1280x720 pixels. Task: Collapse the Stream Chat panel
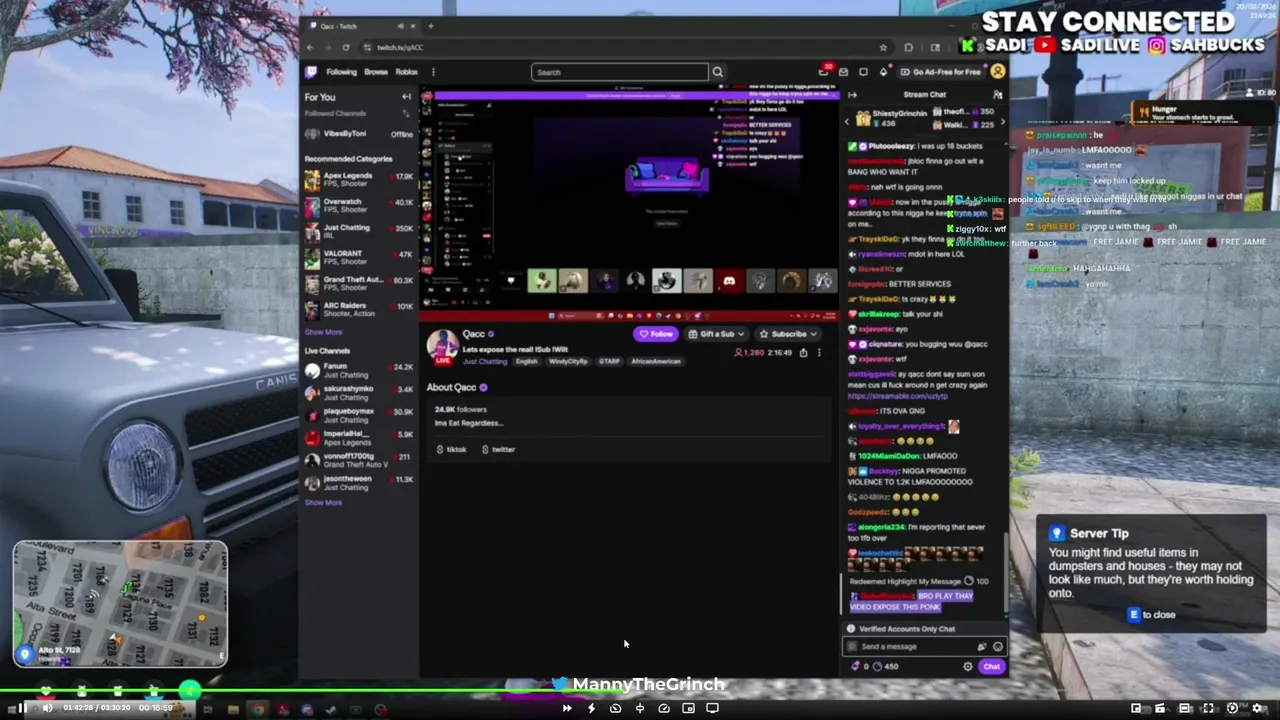[x=852, y=95]
